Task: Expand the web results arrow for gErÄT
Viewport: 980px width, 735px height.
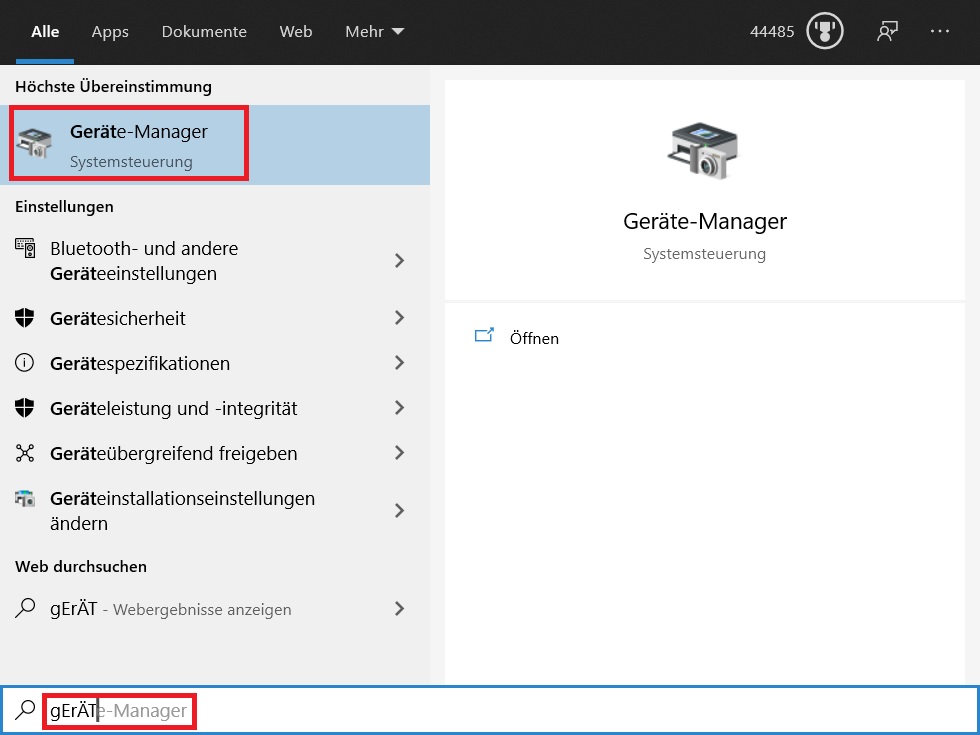Action: (399, 608)
